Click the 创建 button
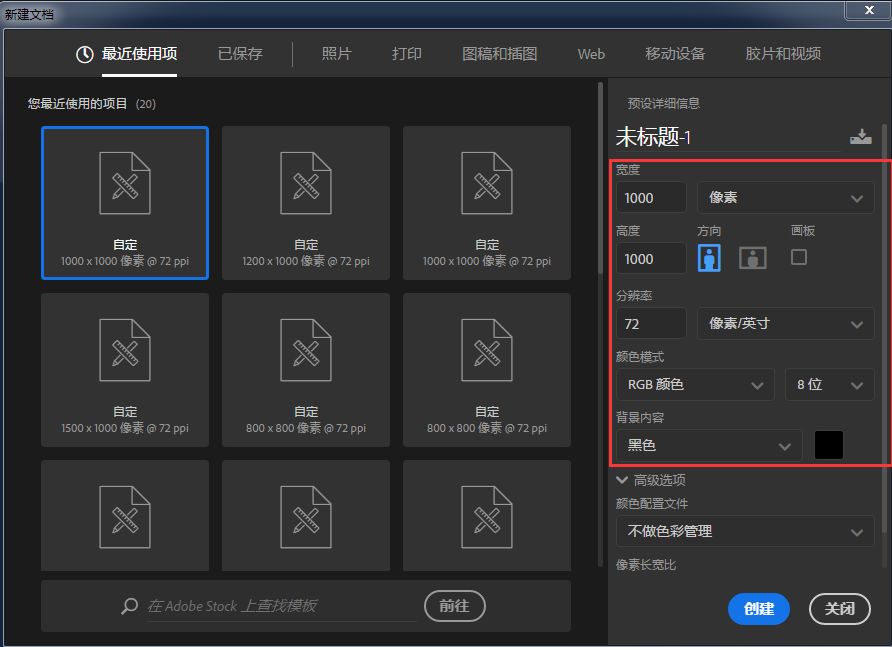Viewport: 892px width, 647px height. coord(758,609)
